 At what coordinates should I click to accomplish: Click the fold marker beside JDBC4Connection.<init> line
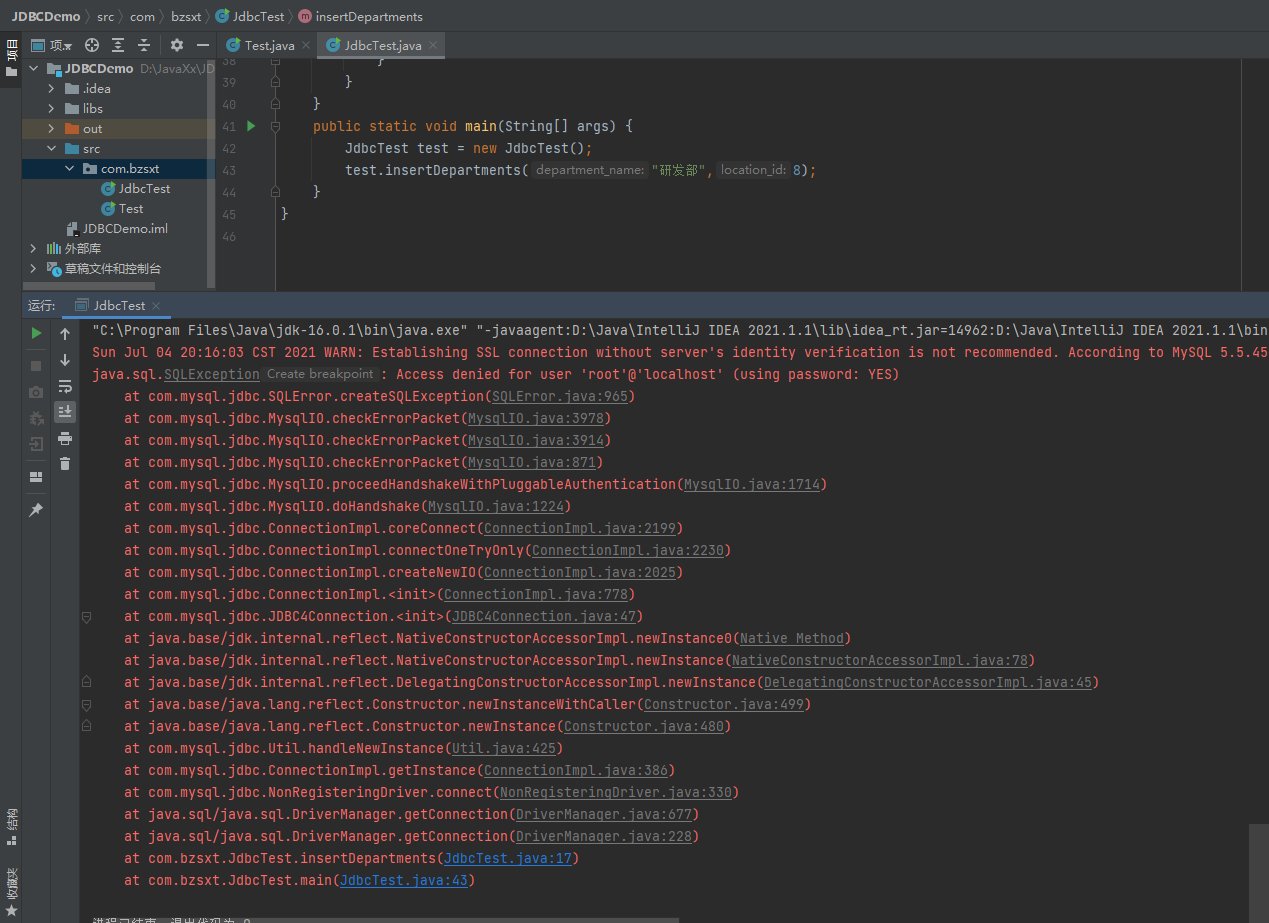[x=86, y=616]
